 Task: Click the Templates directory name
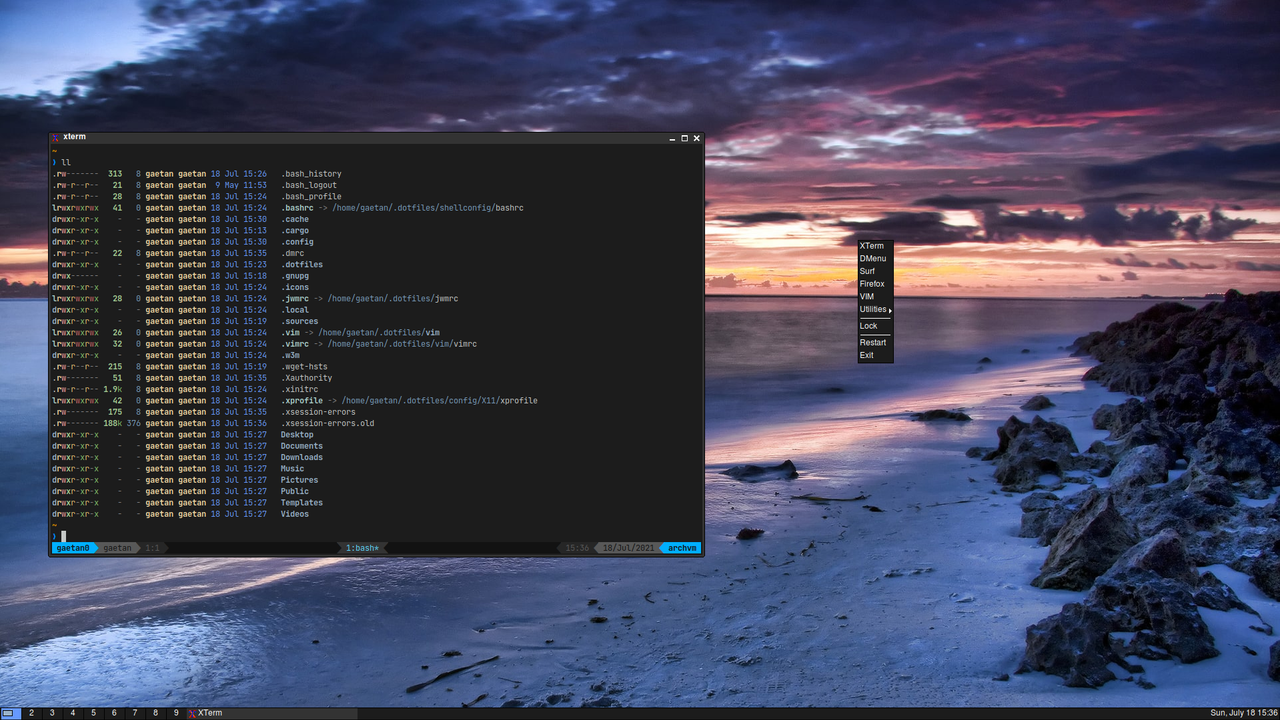tap(302, 503)
